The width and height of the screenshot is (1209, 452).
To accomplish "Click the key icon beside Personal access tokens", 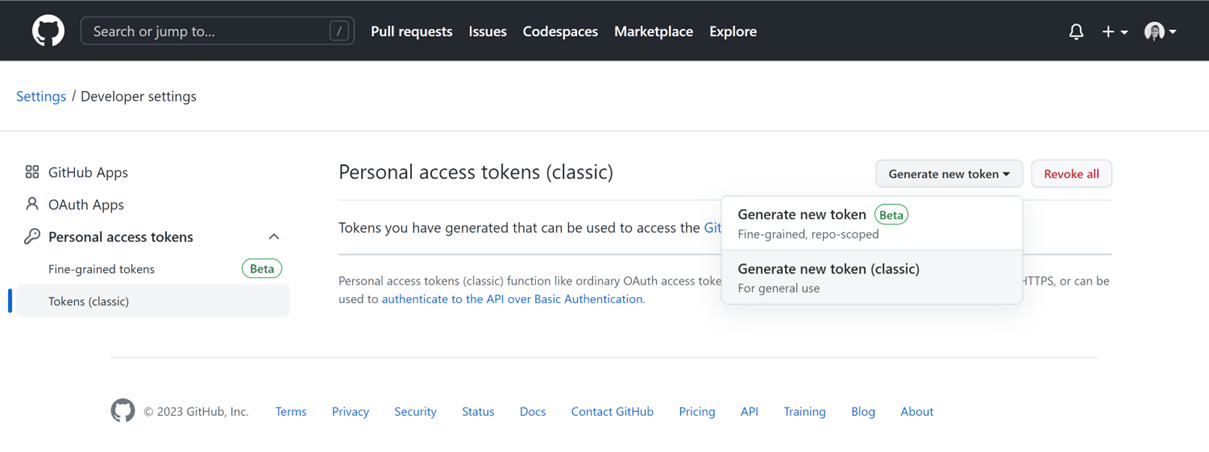I will click(x=32, y=237).
